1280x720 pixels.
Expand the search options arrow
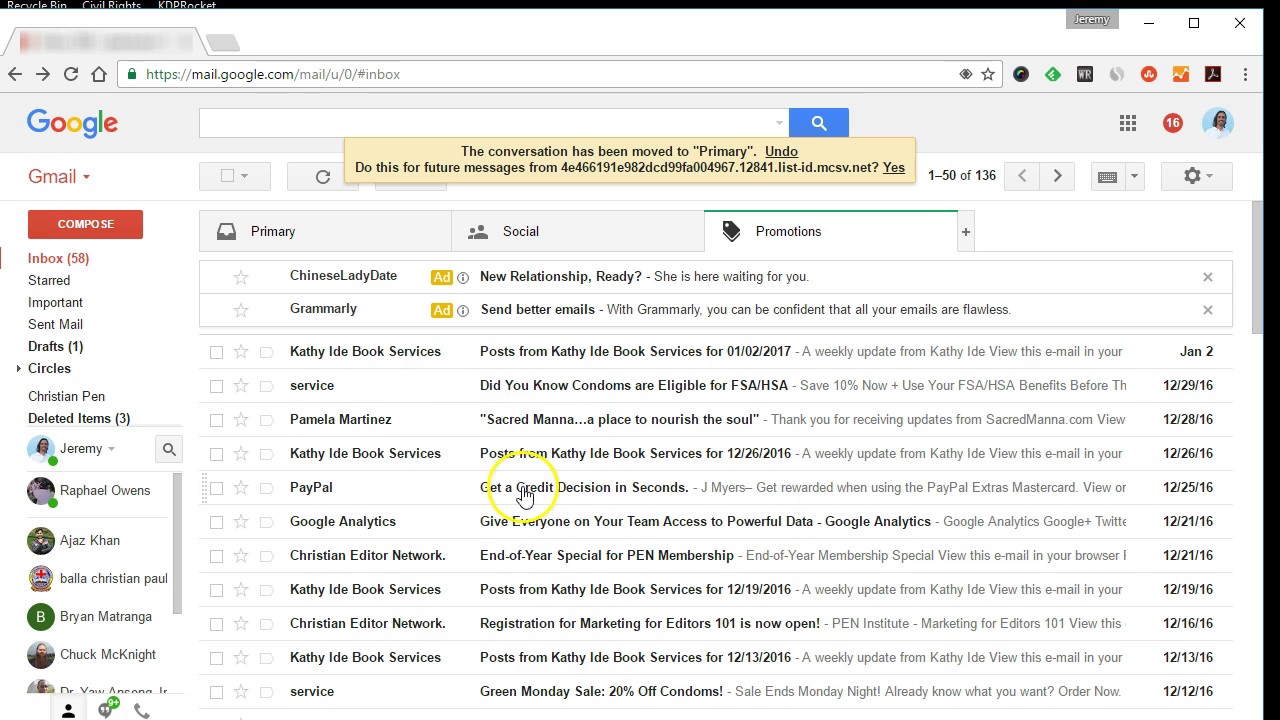779,123
